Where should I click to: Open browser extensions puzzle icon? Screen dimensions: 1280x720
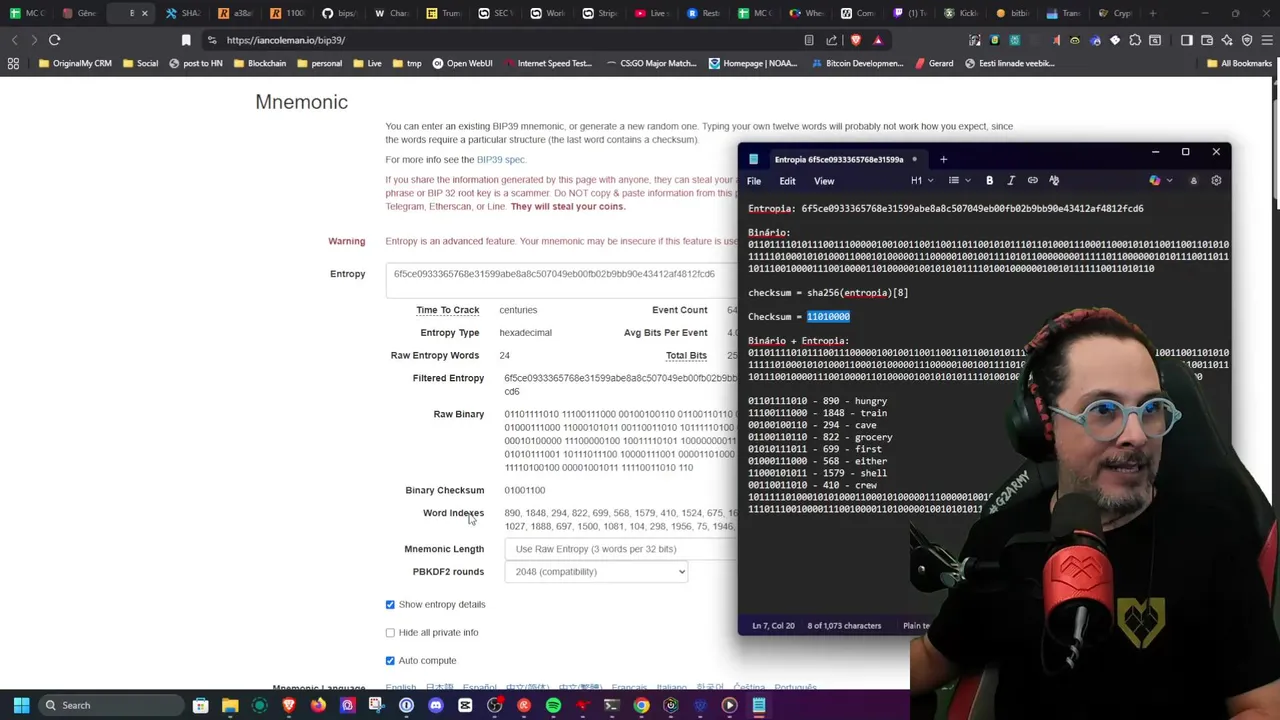(1135, 40)
